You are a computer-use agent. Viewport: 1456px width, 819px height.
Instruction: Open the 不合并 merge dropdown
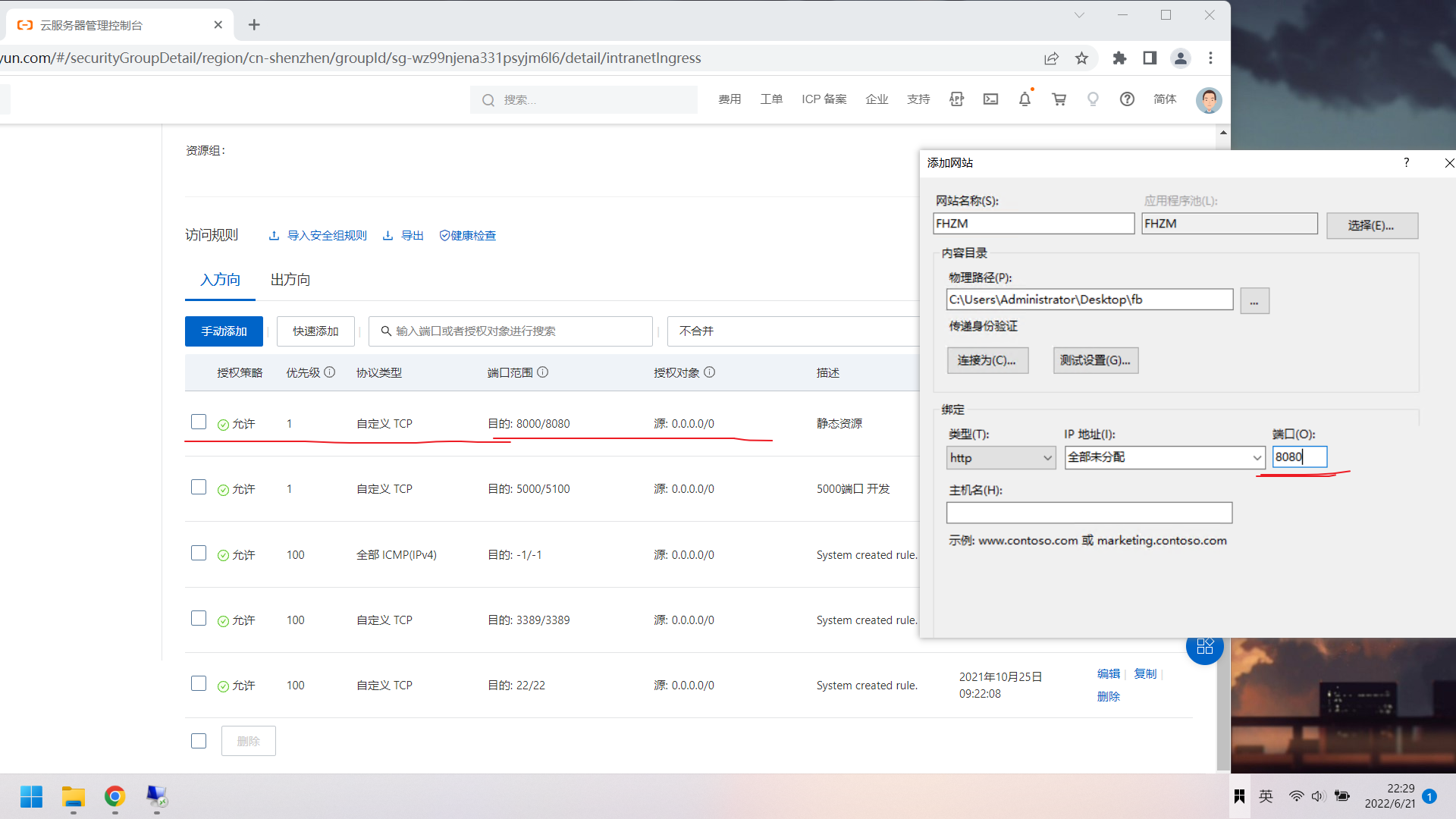click(x=792, y=331)
